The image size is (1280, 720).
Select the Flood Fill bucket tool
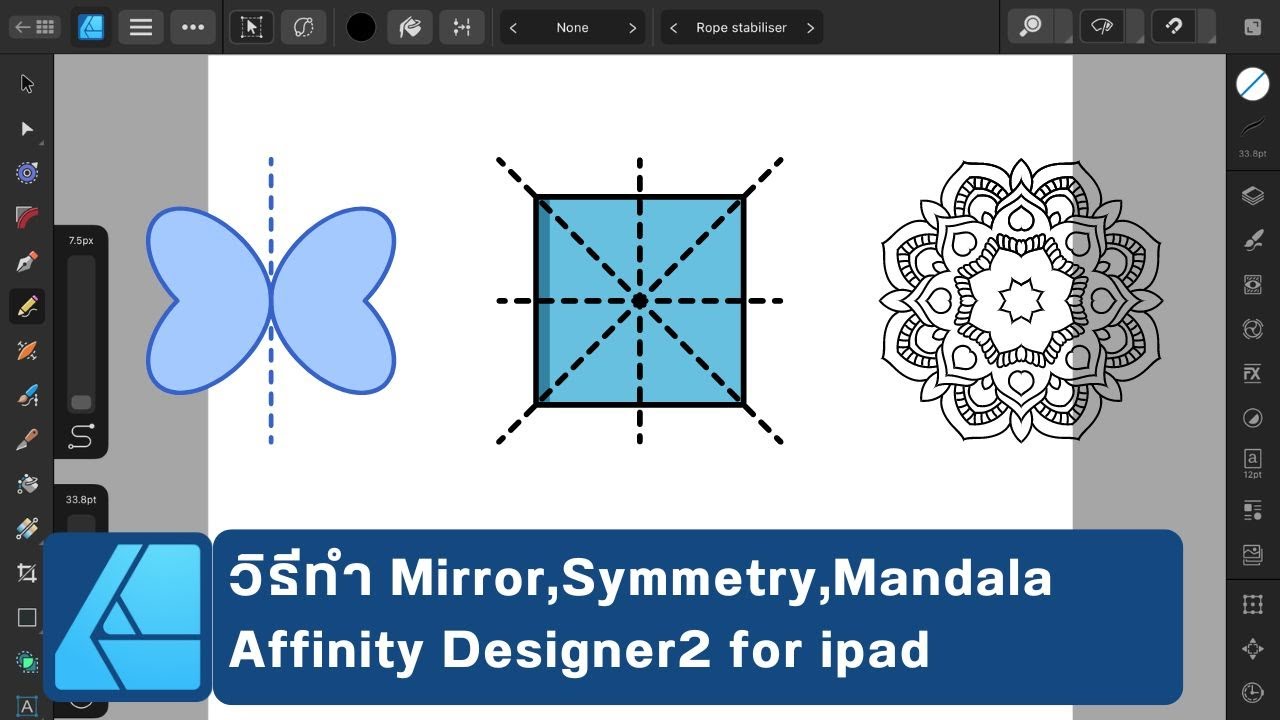coord(27,484)
